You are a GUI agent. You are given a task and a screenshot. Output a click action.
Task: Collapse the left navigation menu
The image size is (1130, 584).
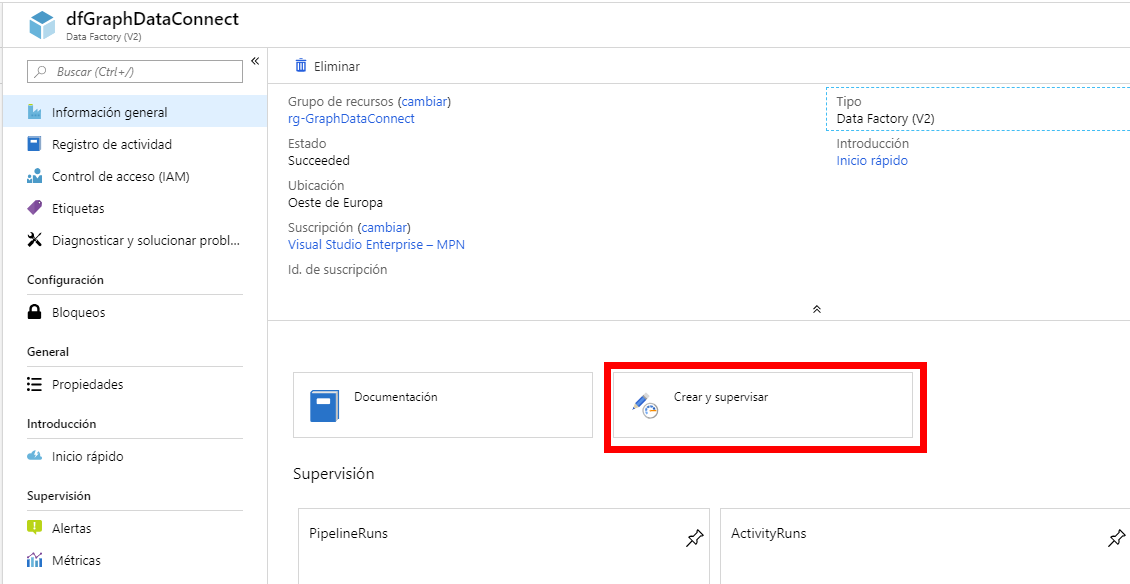255,60
